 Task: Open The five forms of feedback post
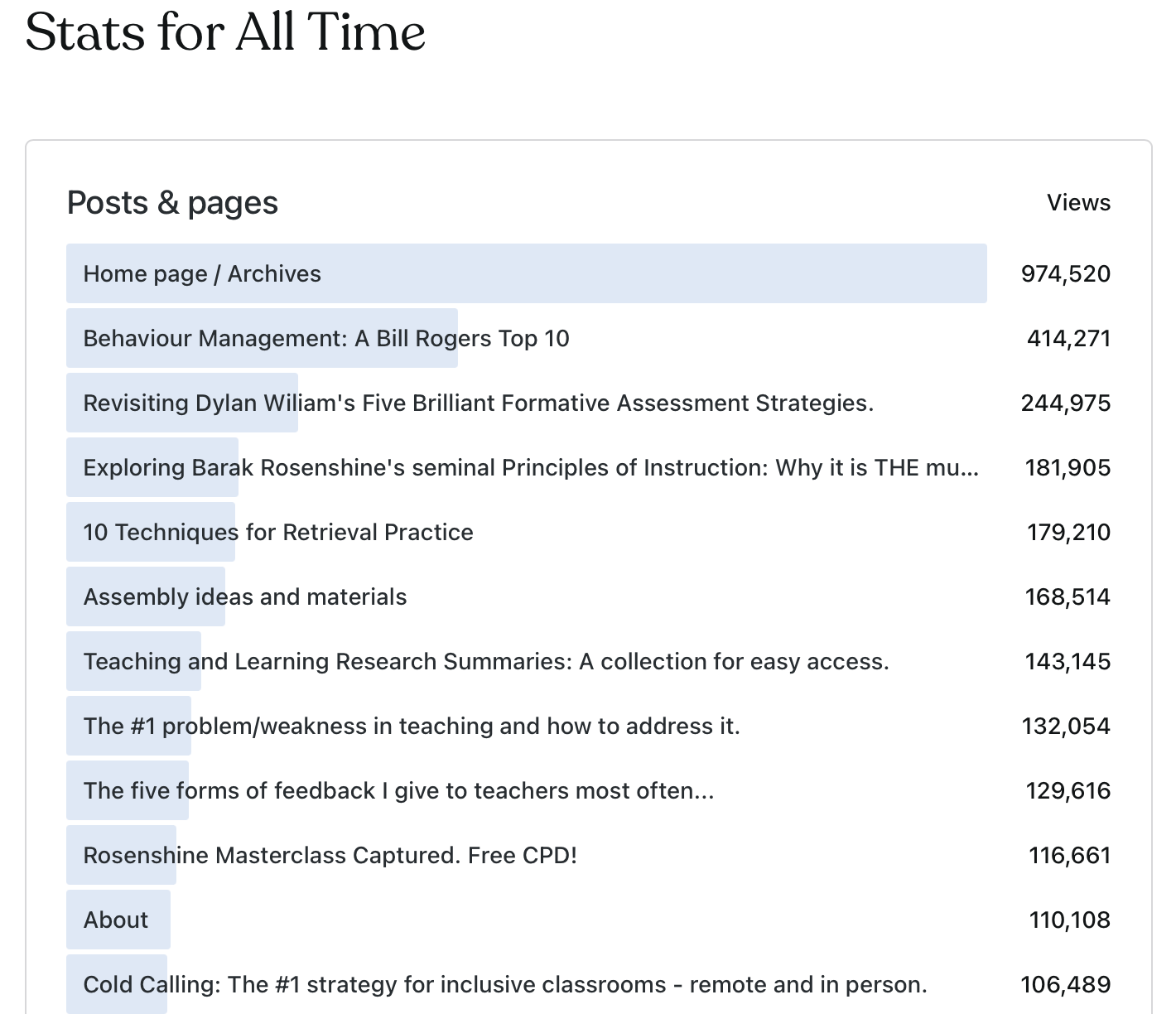click(398, 791)
